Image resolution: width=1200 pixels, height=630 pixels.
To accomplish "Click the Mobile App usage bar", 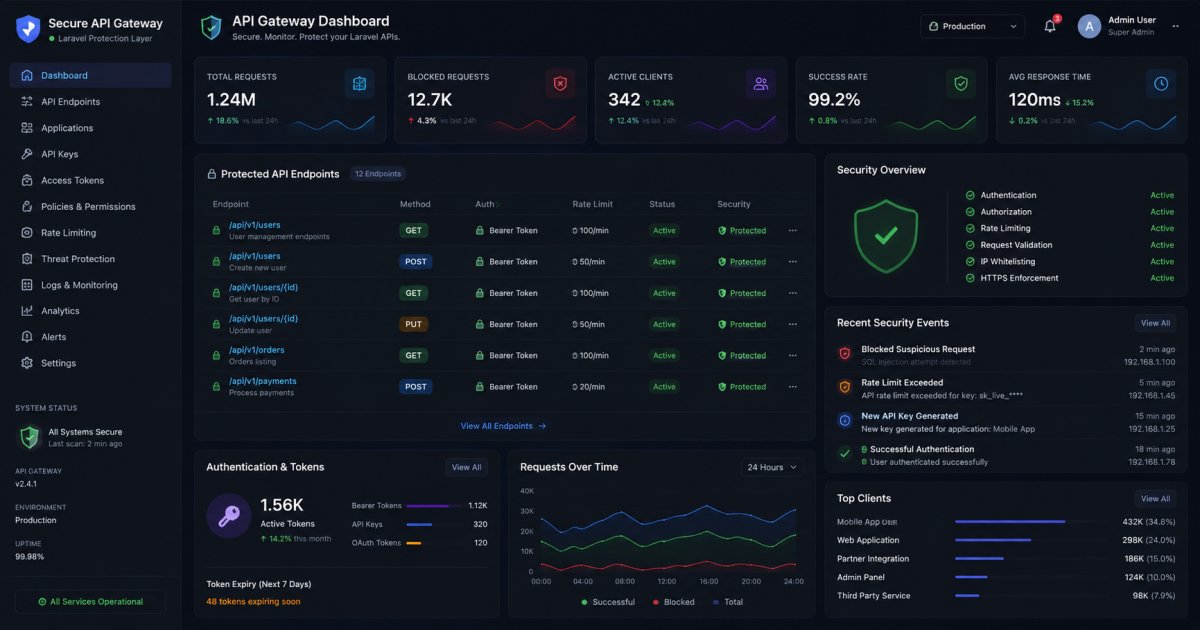I will (1010, 522).
